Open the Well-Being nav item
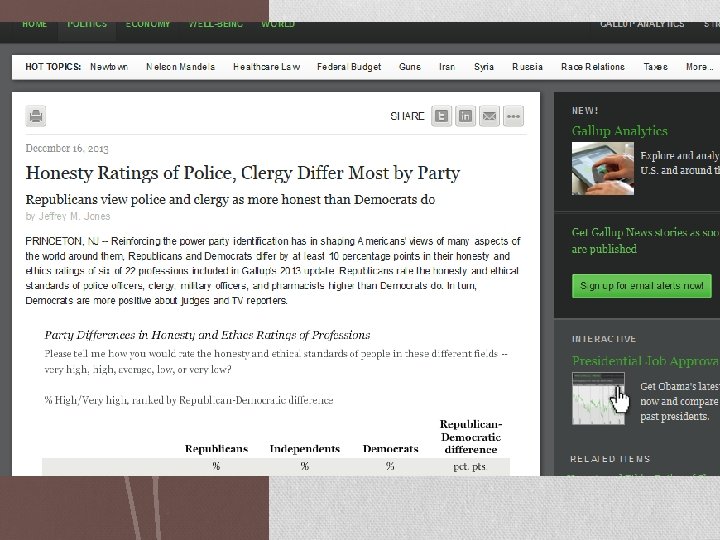The height and width of the screenshot is (540, 720). click(x=215, y=24)
